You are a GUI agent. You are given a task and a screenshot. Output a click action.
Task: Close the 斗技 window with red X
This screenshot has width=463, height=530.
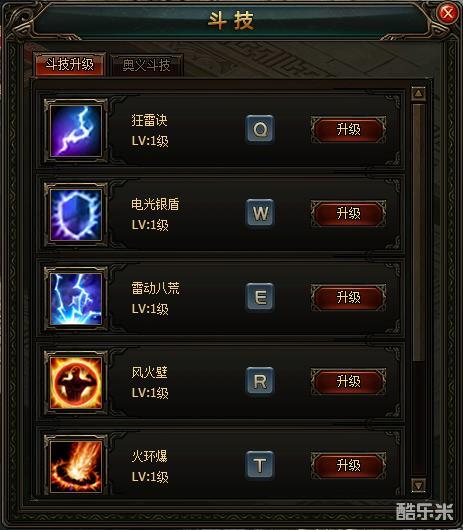point(448,14)
